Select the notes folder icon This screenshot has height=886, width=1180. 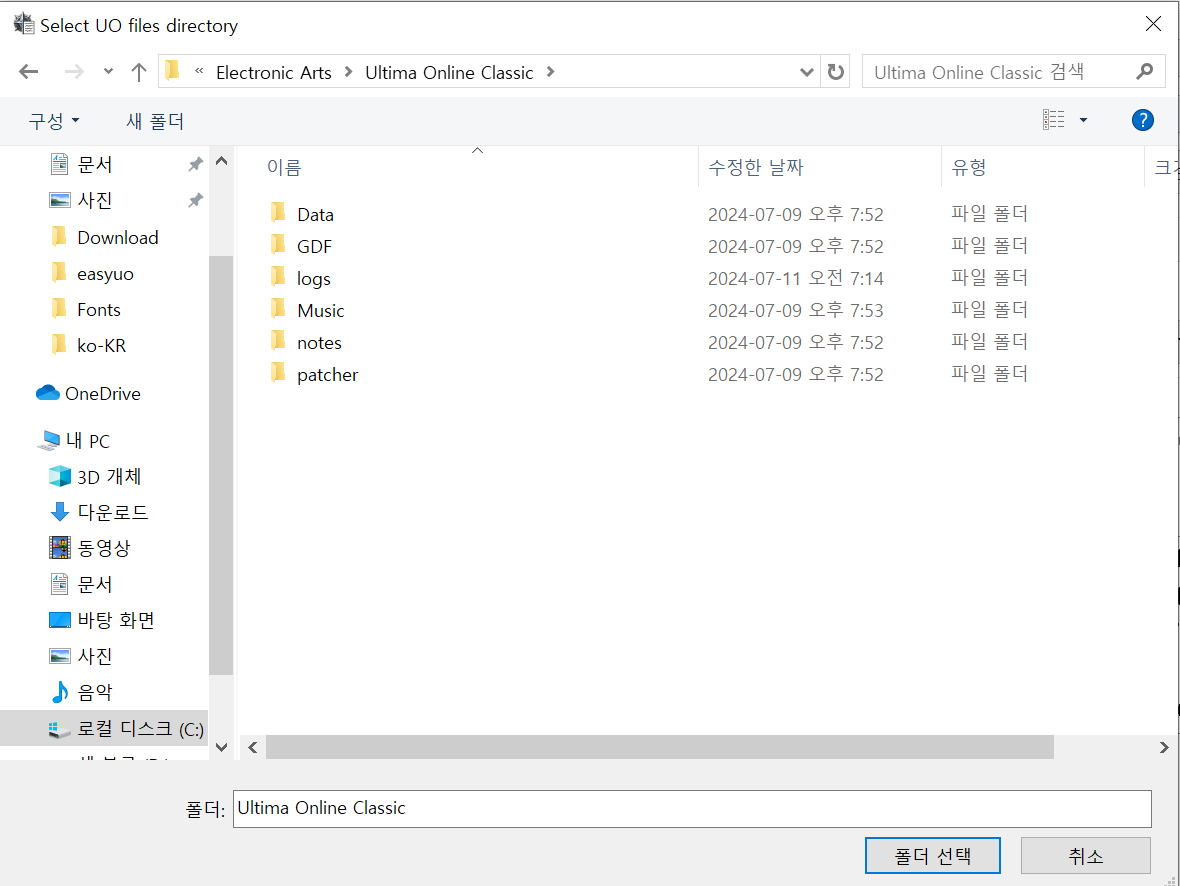[278, 341]
